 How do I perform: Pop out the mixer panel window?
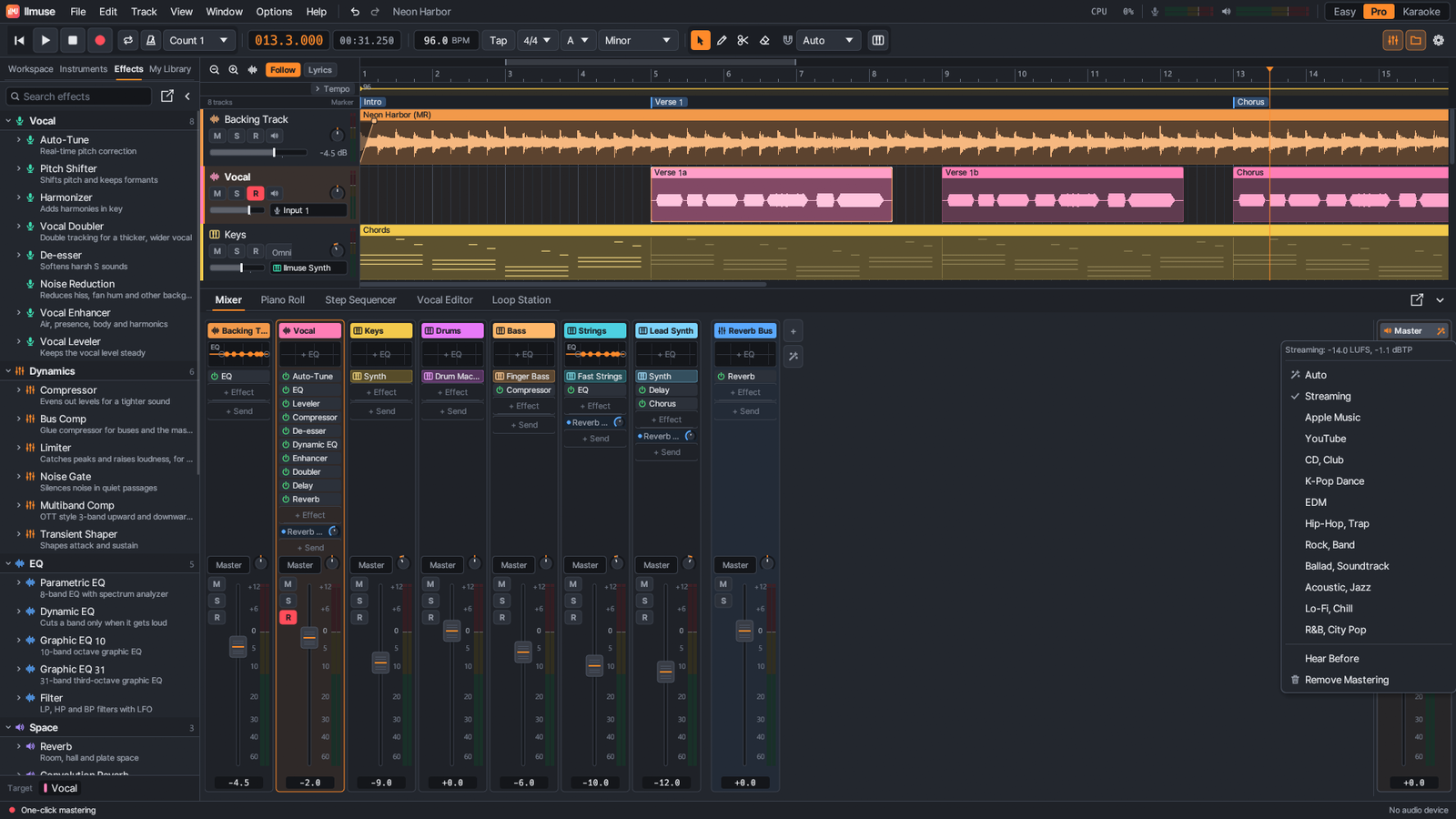(1417, 299)
